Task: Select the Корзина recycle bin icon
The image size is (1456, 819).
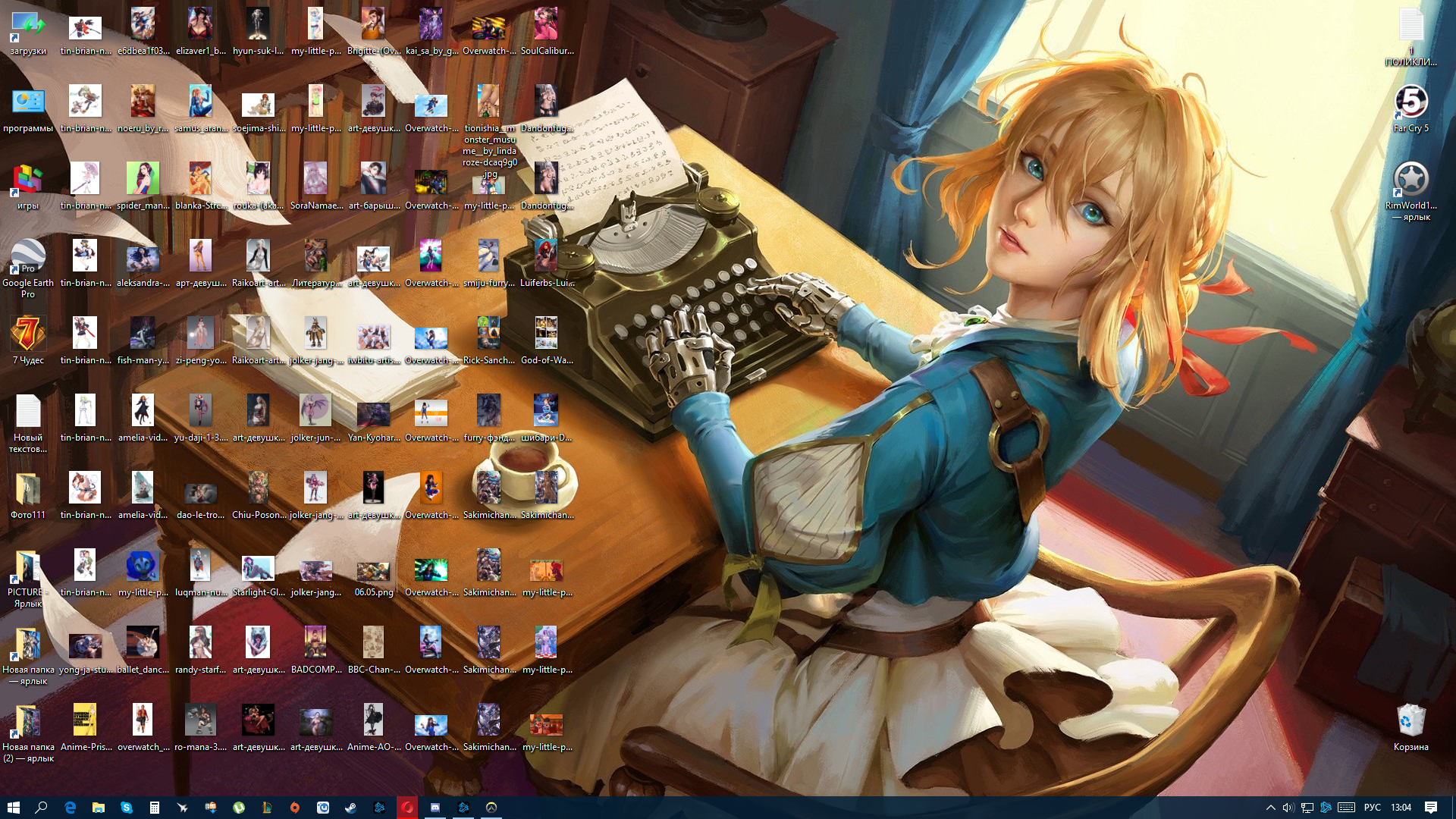Action: [1410, 726]
